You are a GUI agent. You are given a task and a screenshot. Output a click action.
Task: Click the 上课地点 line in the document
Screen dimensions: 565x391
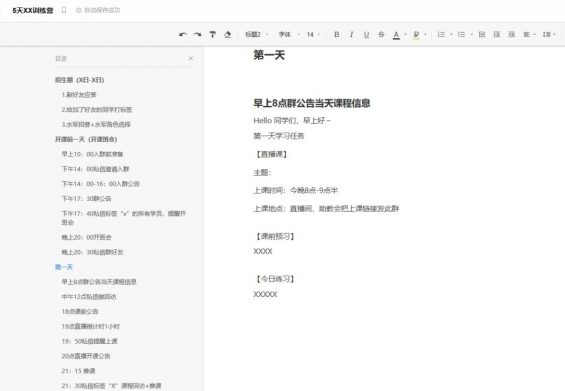coord(326,209)
